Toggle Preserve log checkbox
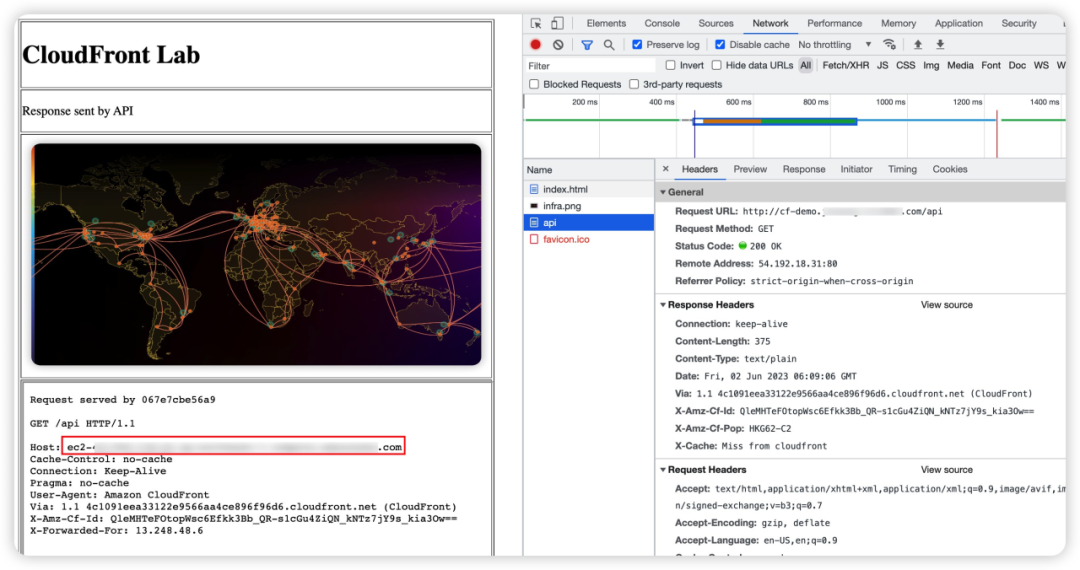1080x570 pixels. pos(637,45)
